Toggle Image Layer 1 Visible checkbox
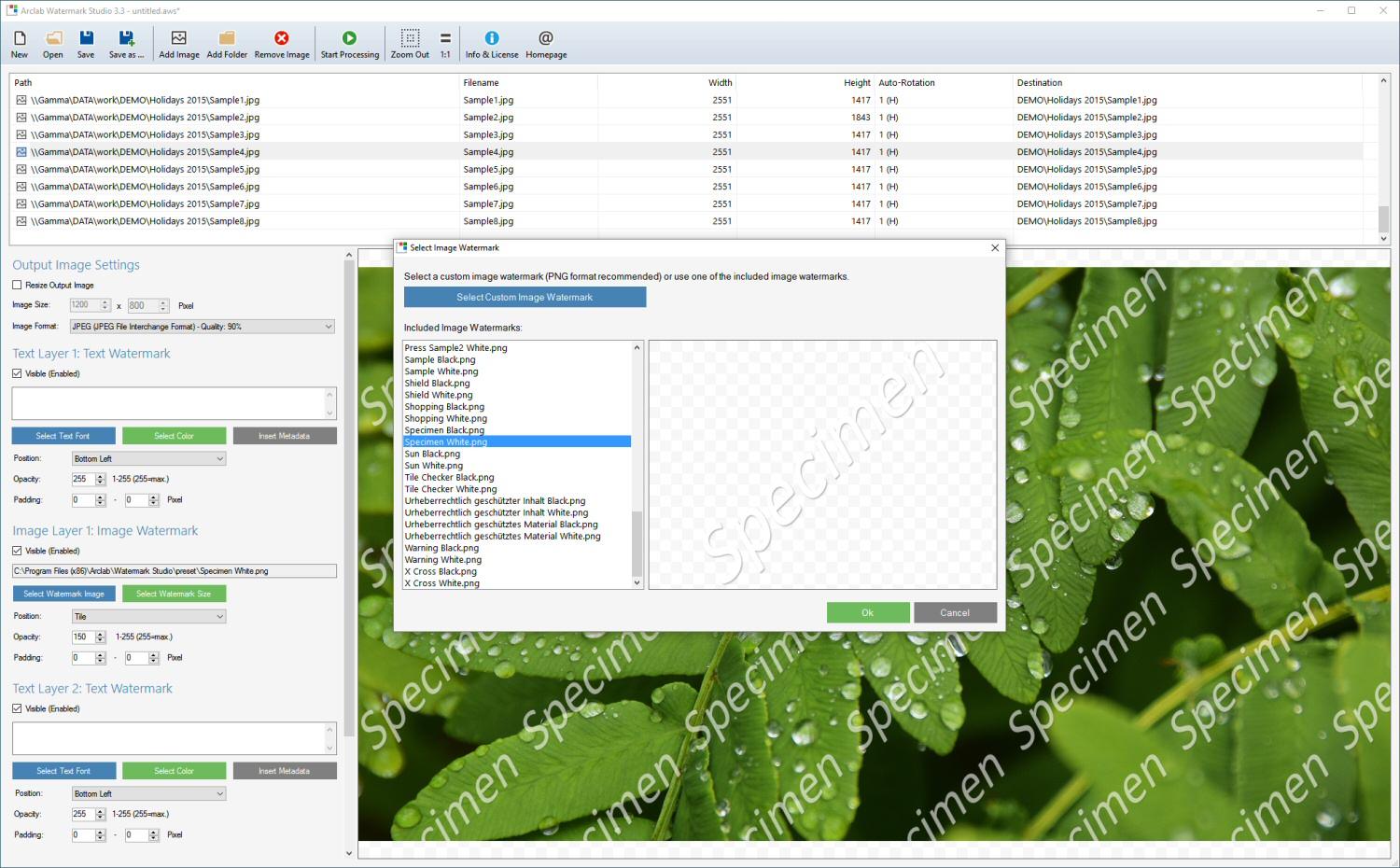 pyautogui.click(x=17, y=551)
